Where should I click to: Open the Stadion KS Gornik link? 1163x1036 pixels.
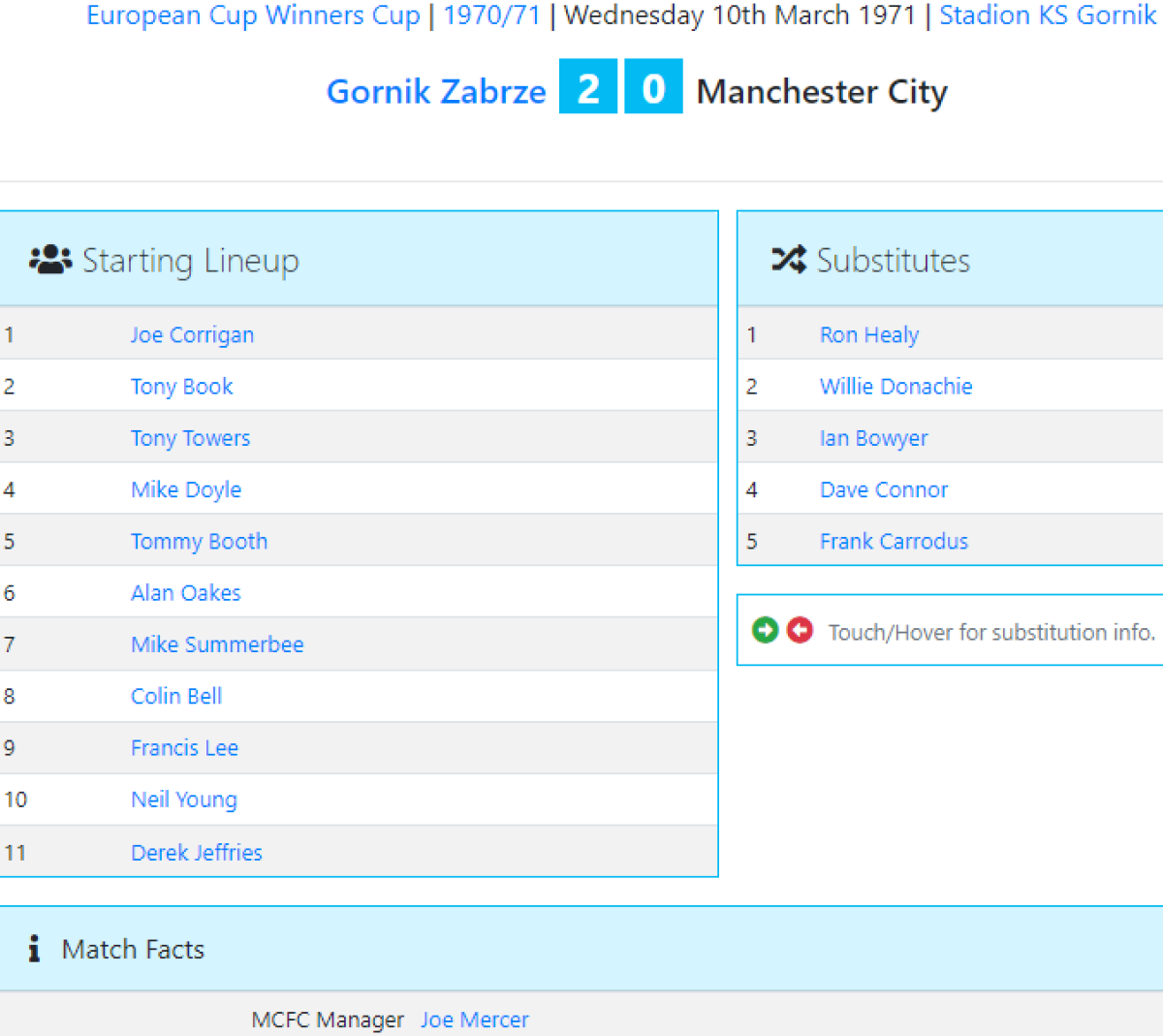pyautogui.click(x=1048, y=16)
